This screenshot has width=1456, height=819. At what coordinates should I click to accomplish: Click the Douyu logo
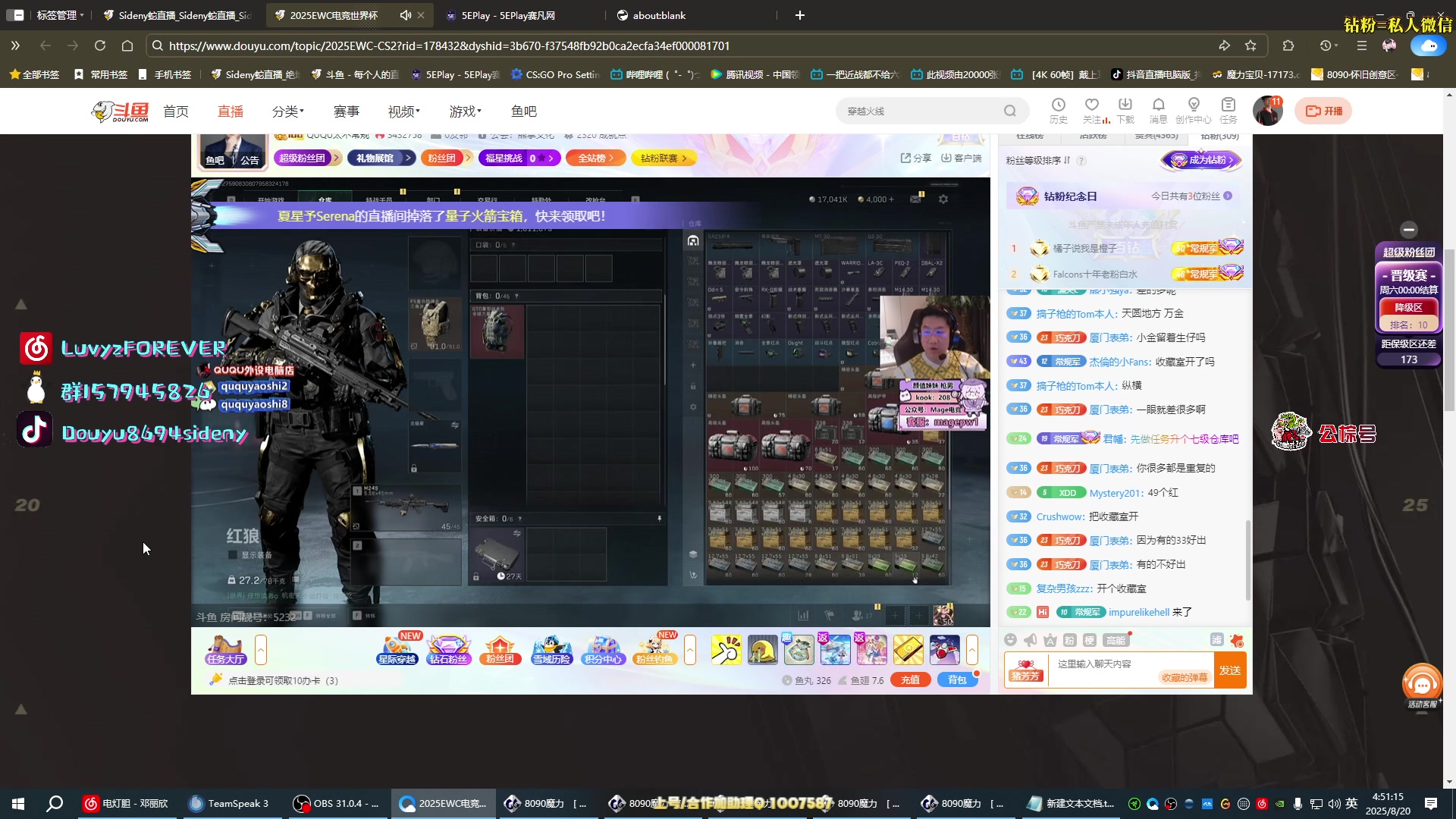pyautogui.click(x=120, y=111)
